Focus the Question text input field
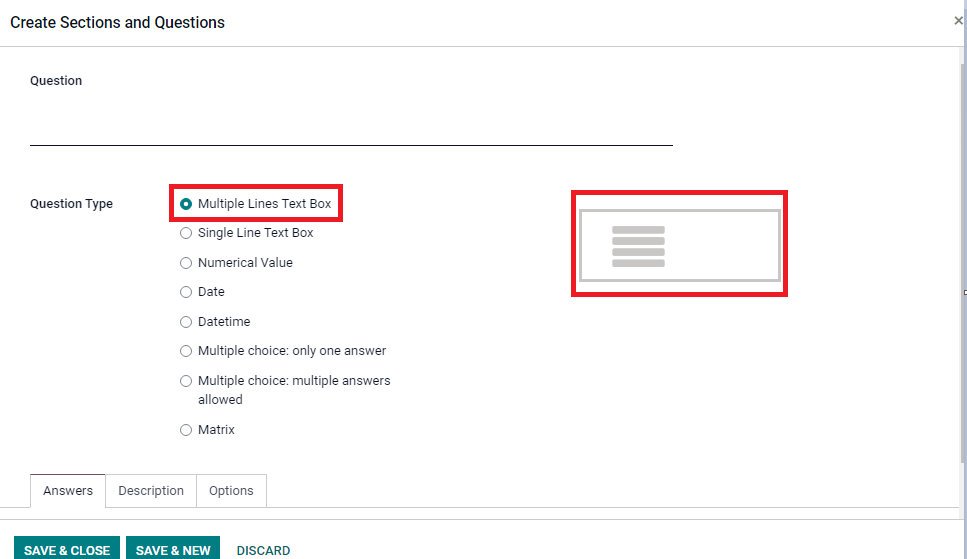Viewport: 967px width, 559px height. click(350, 130)
